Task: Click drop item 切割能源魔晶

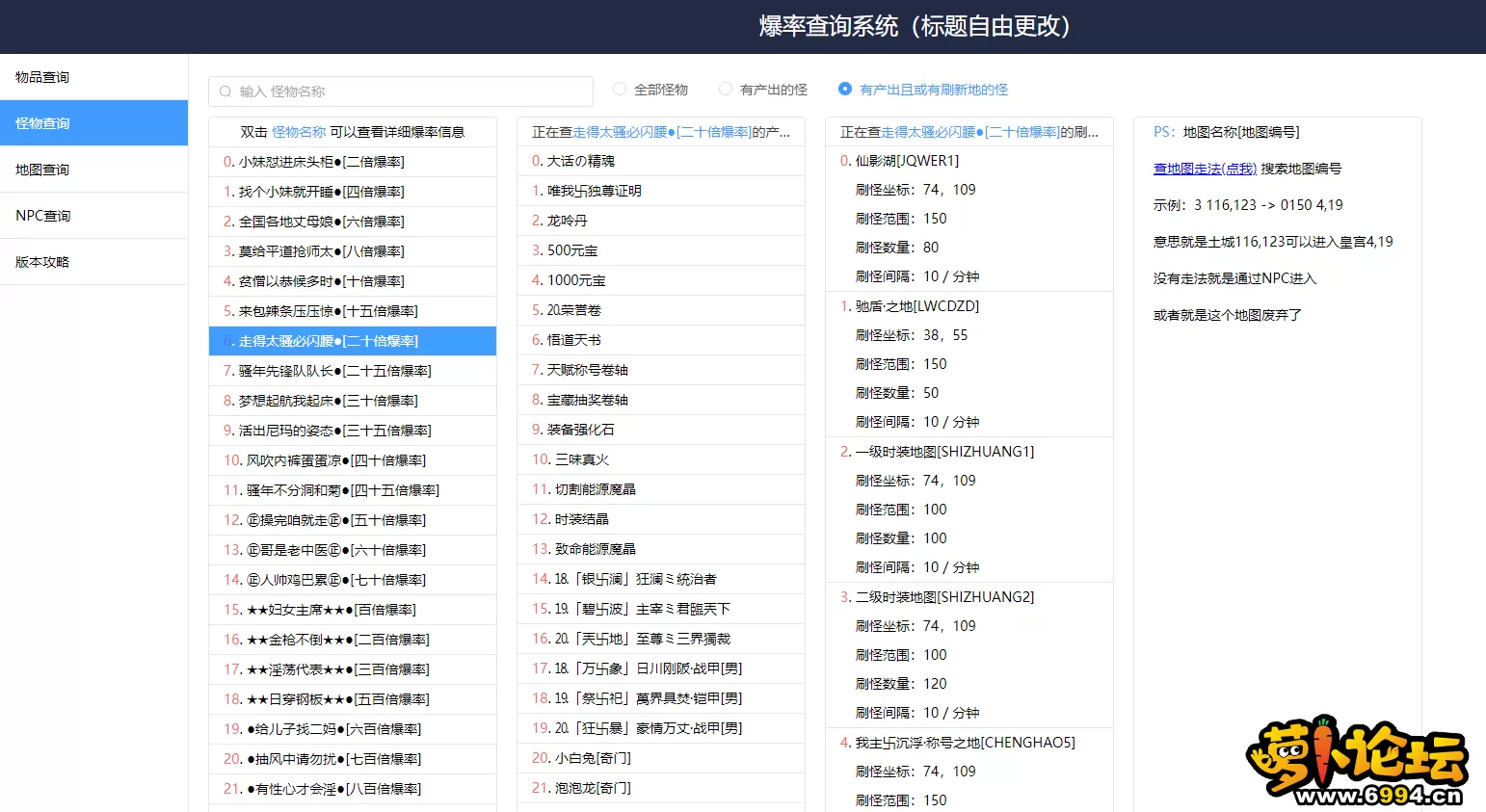Action: click(661, 489)
